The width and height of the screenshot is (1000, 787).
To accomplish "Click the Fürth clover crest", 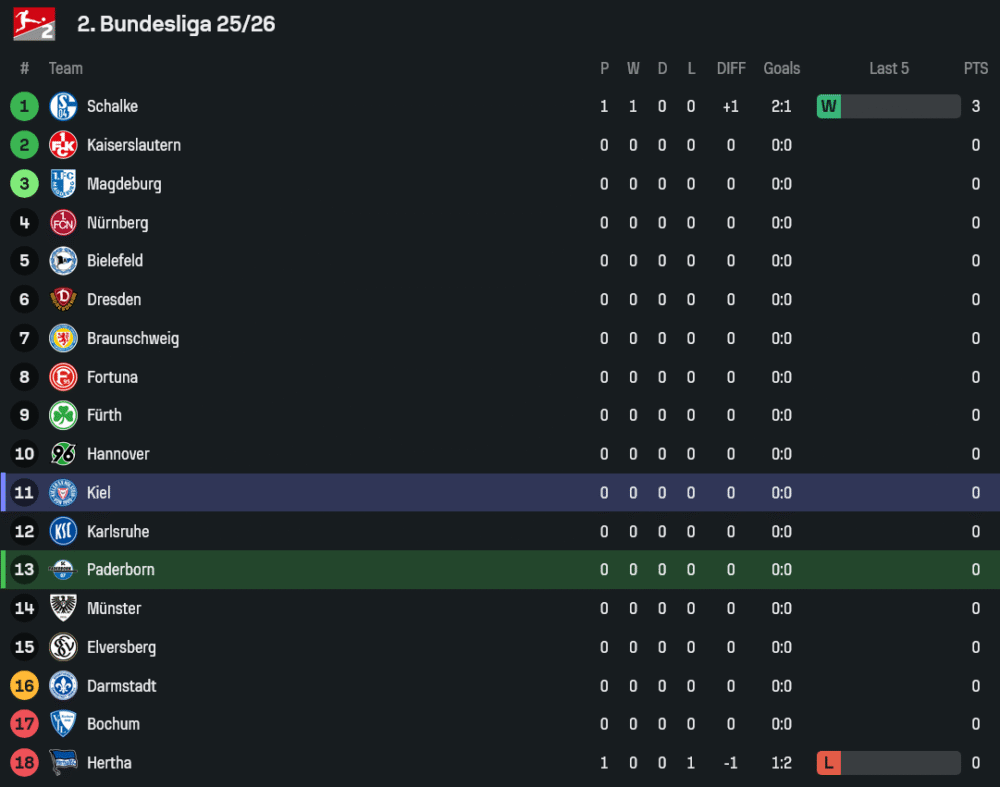I will pyautogui.click(x=63, y=415).
